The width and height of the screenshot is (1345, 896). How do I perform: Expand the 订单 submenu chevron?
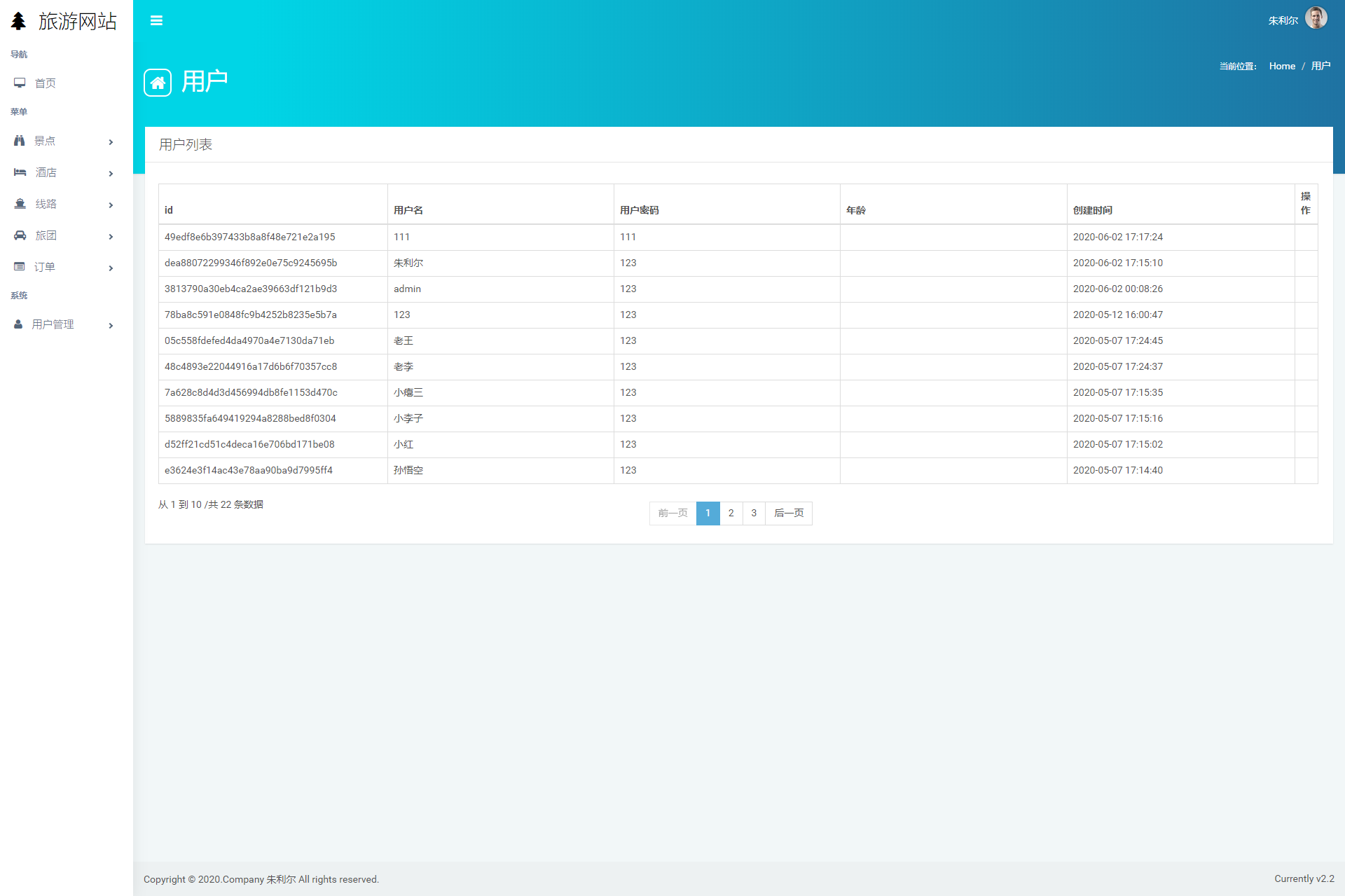click(111, 268)
